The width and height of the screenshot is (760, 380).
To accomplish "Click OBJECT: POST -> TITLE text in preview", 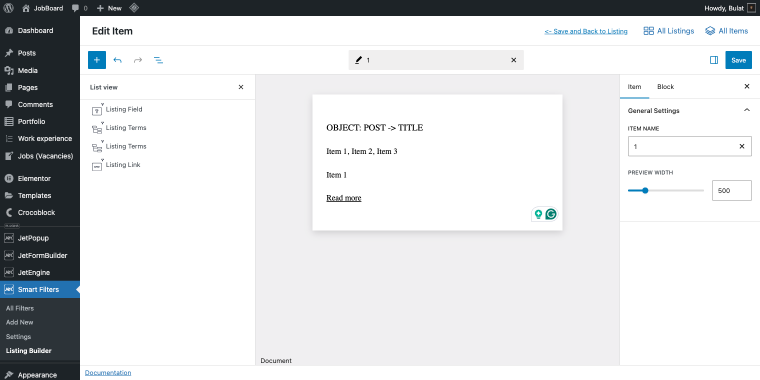I will (x=375, y=128).
